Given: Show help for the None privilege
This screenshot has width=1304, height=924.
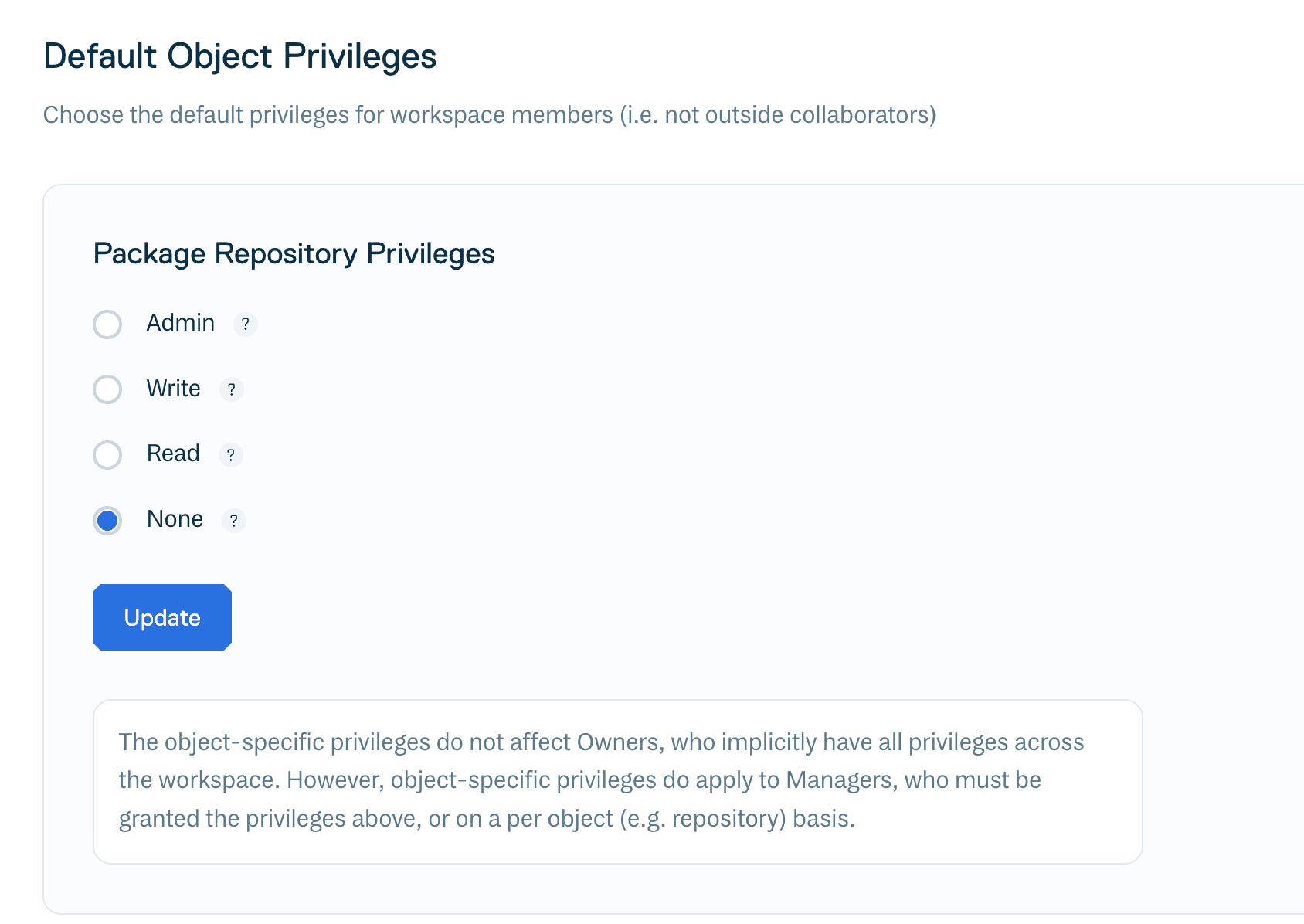Looking at the screenshot, I should coord(233,521).
